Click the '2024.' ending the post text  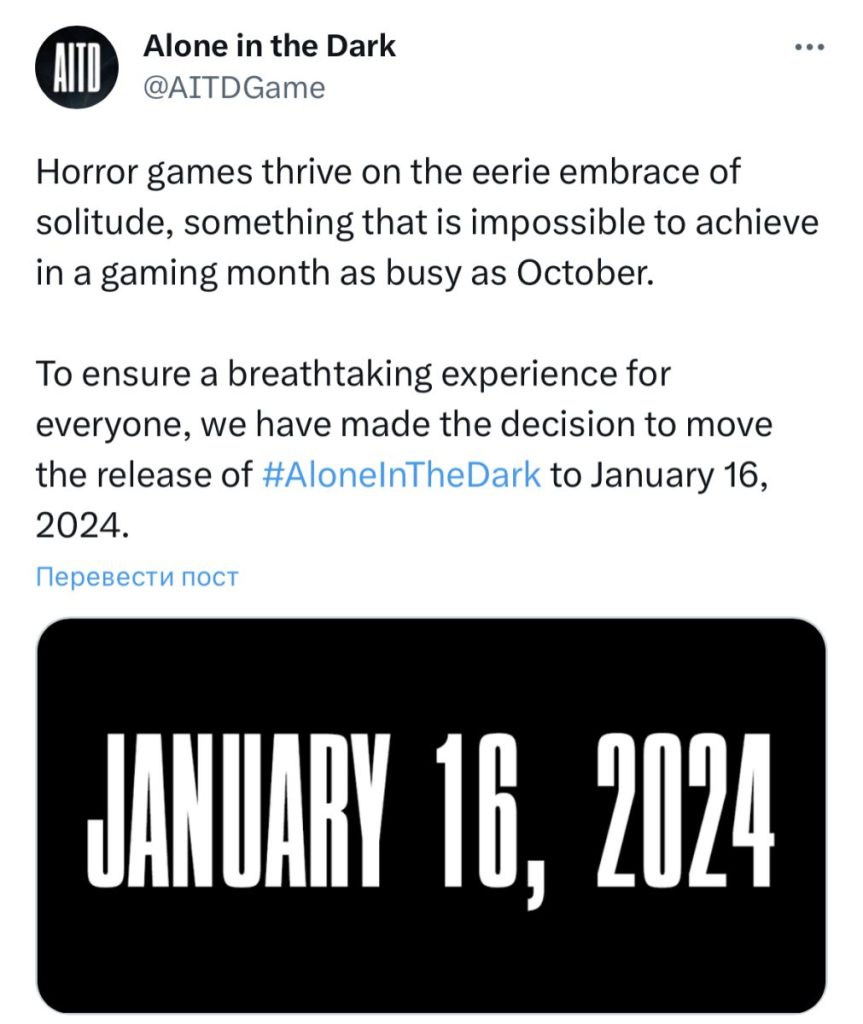click(82, 525)
